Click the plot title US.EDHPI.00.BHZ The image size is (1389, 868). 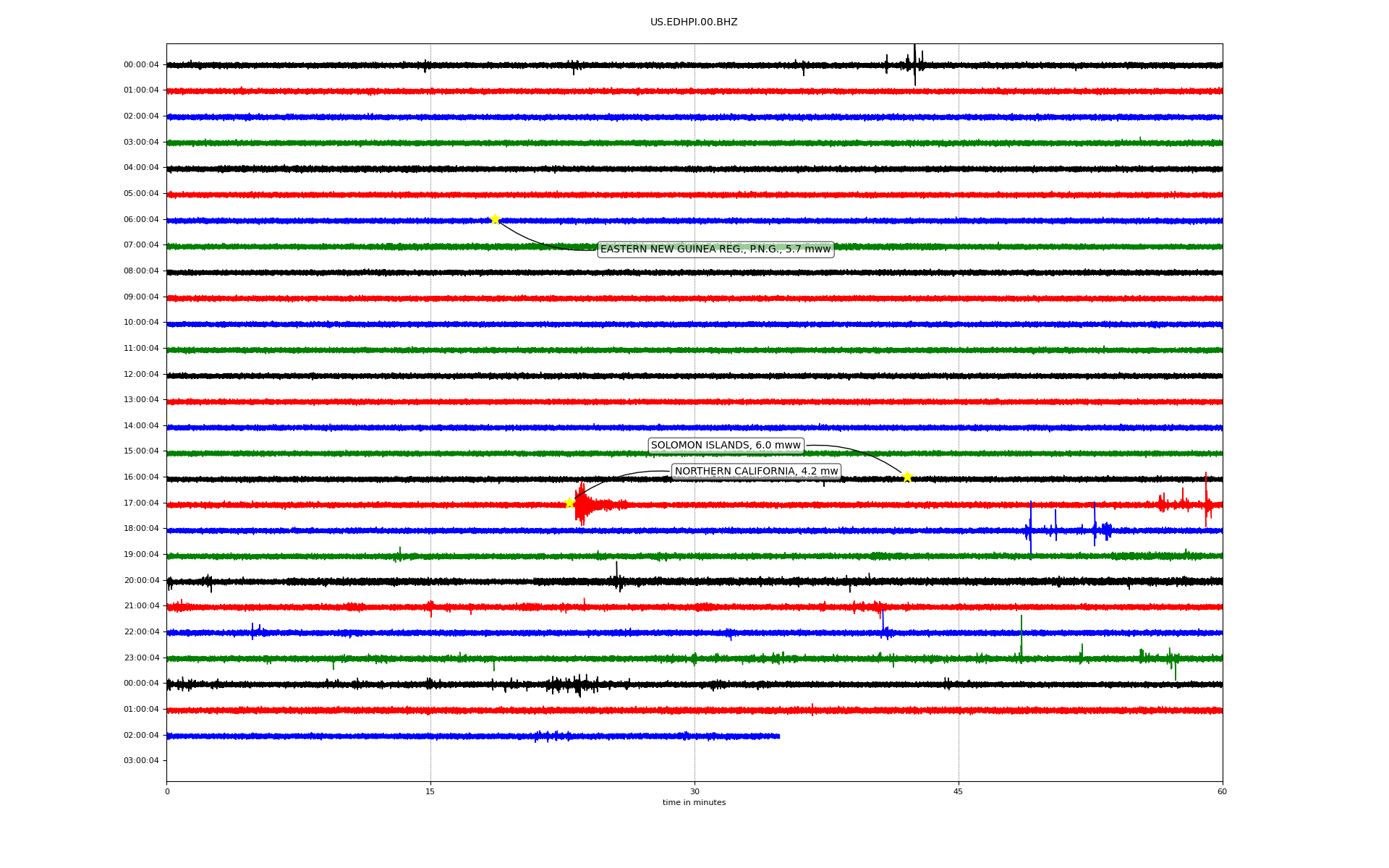(x=694, y=22)
